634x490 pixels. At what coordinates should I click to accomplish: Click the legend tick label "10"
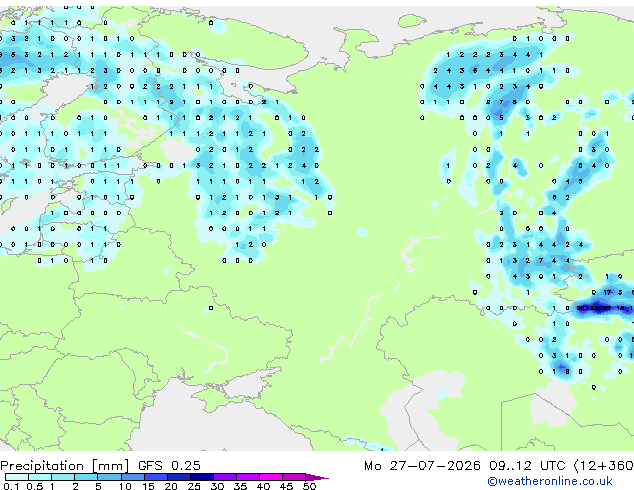coord(125,486)
